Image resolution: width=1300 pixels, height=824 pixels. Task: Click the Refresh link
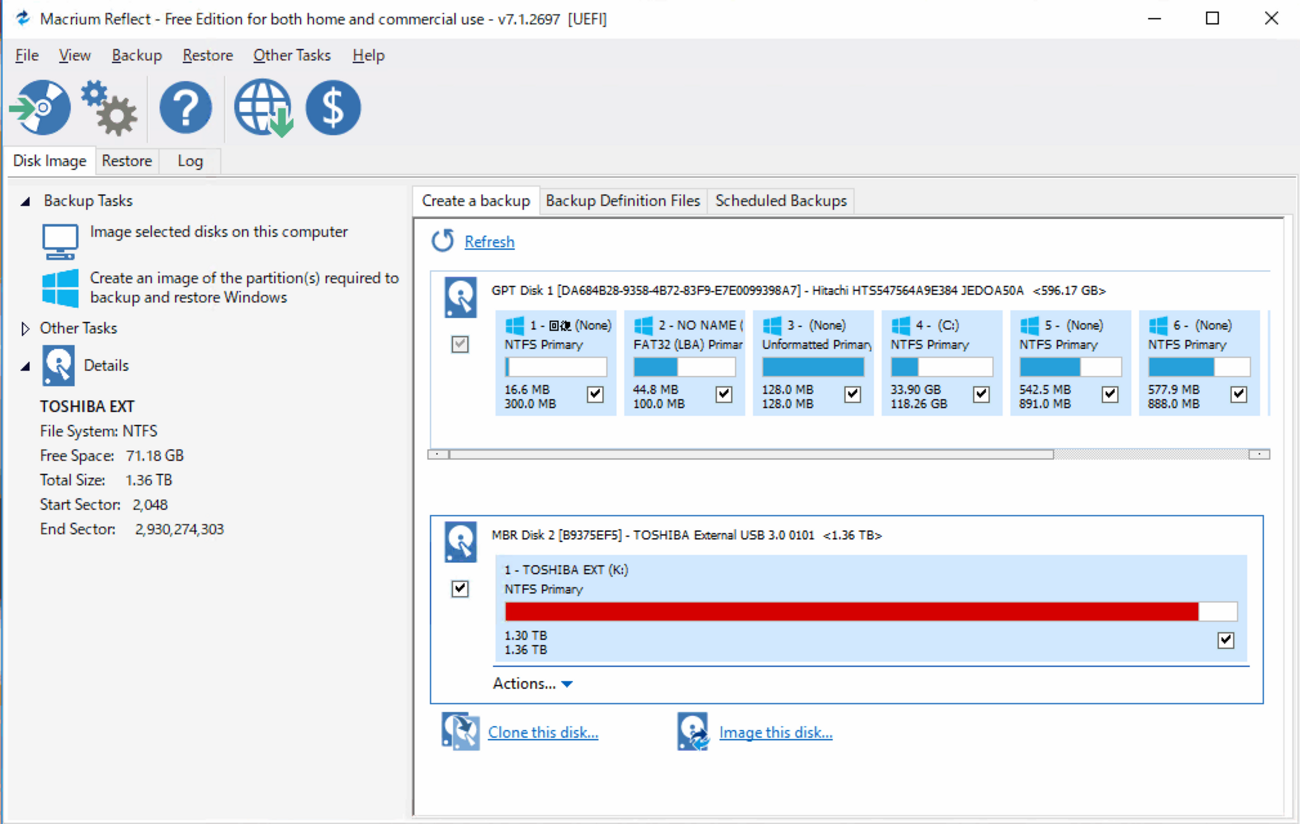coord(489,242)
